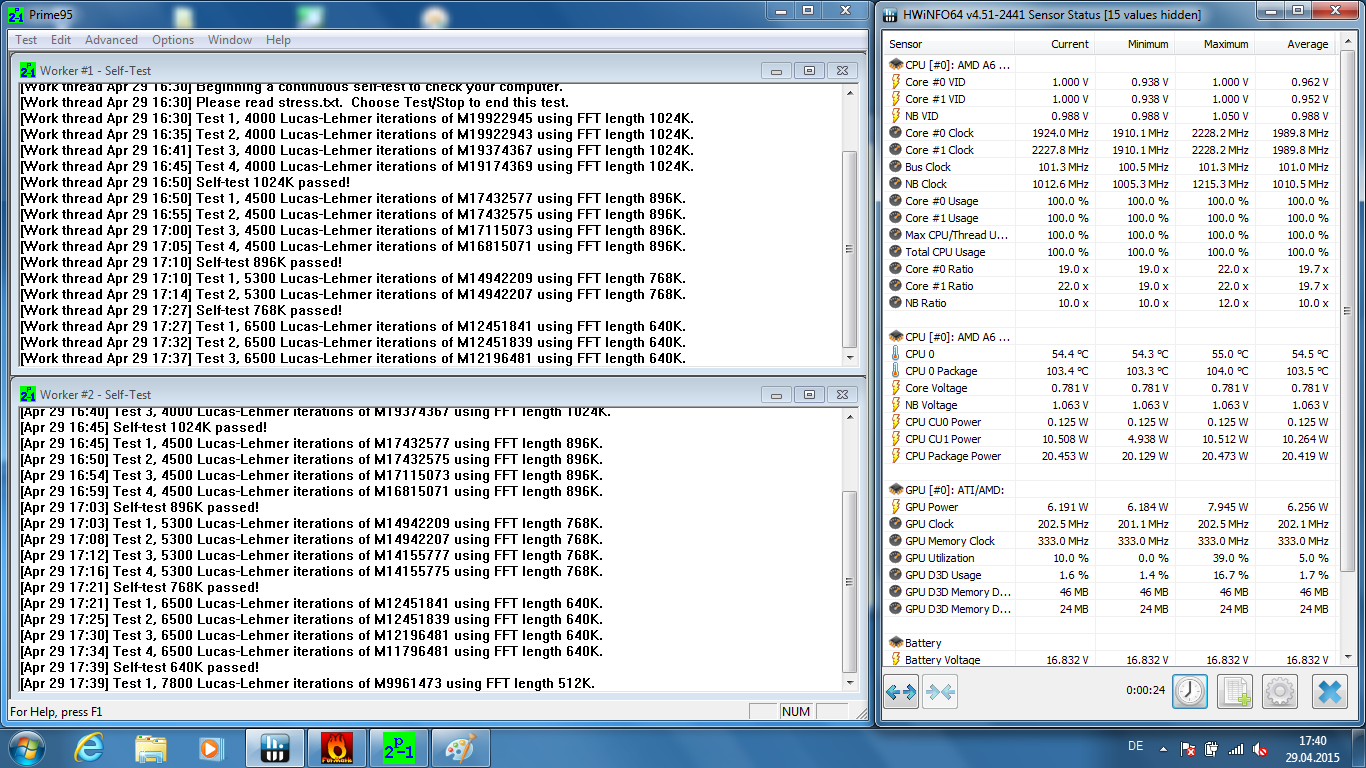The image size is (1366, 768).
Task: Select the Core #0 Clock sensor icon
Action: click(896, 133)
